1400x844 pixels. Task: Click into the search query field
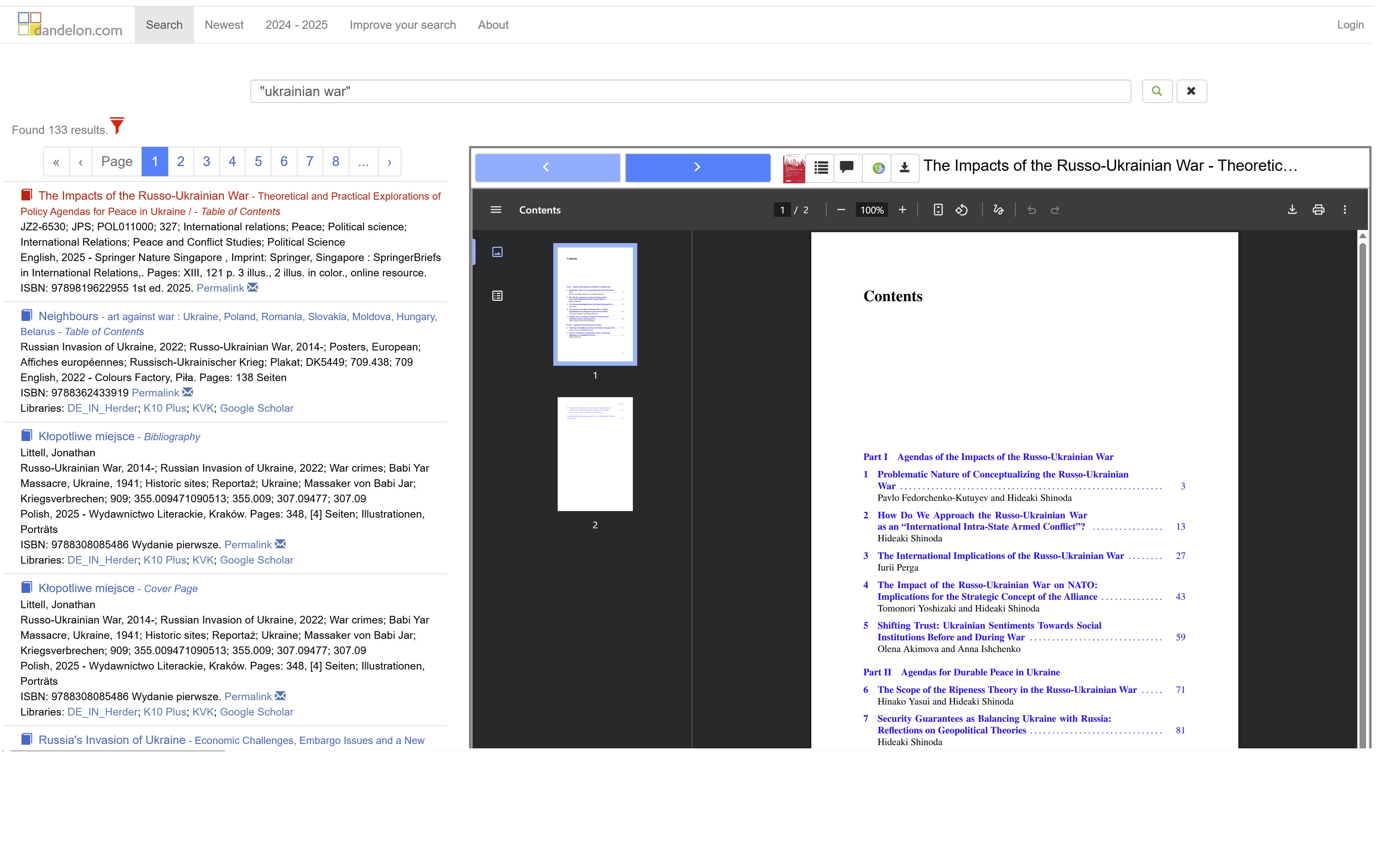(691, 91)
